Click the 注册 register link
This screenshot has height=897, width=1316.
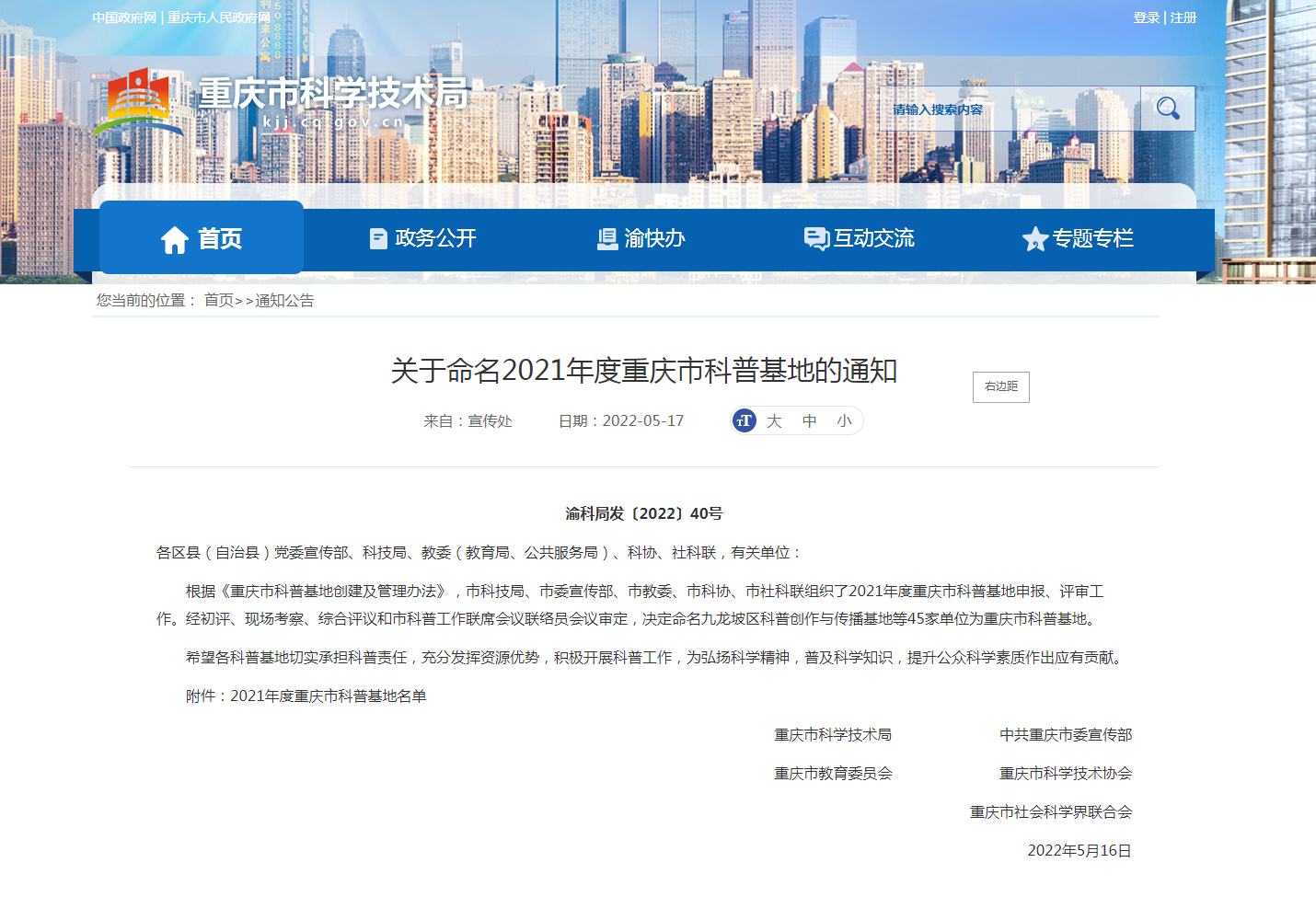pos(1183,17)
